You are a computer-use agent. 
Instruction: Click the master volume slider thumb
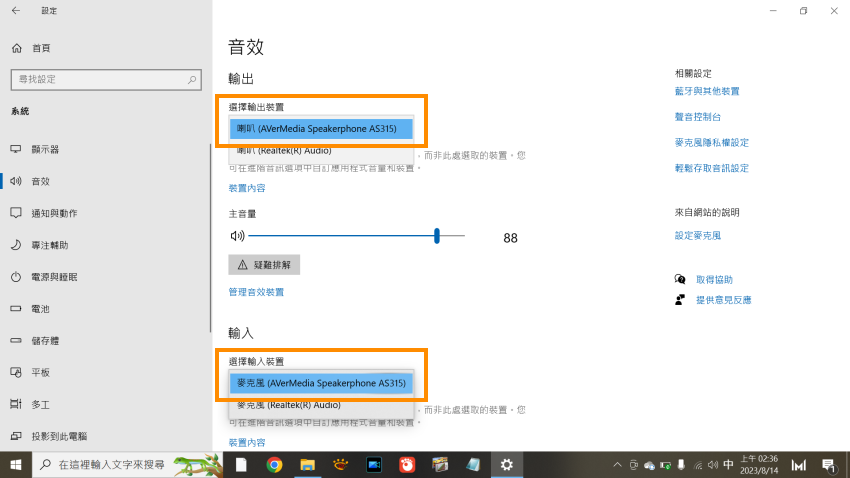click(436, 236)
